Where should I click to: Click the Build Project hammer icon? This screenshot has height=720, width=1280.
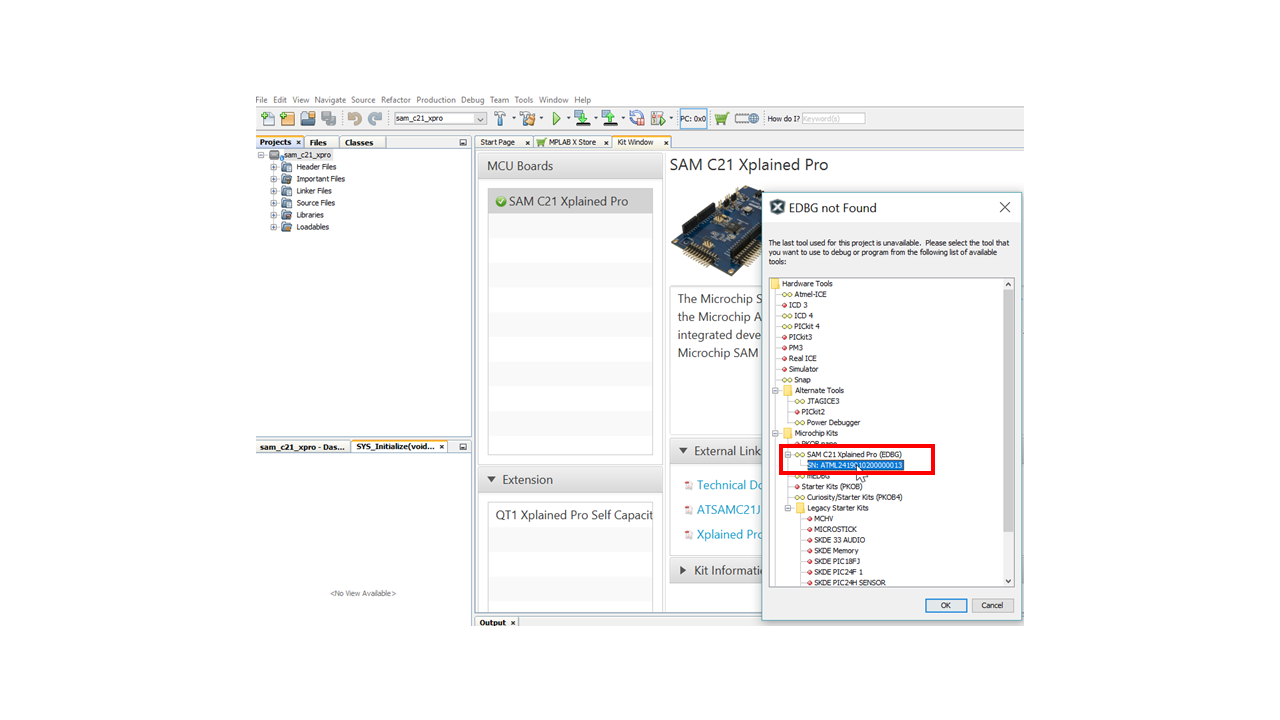(500, 118)
